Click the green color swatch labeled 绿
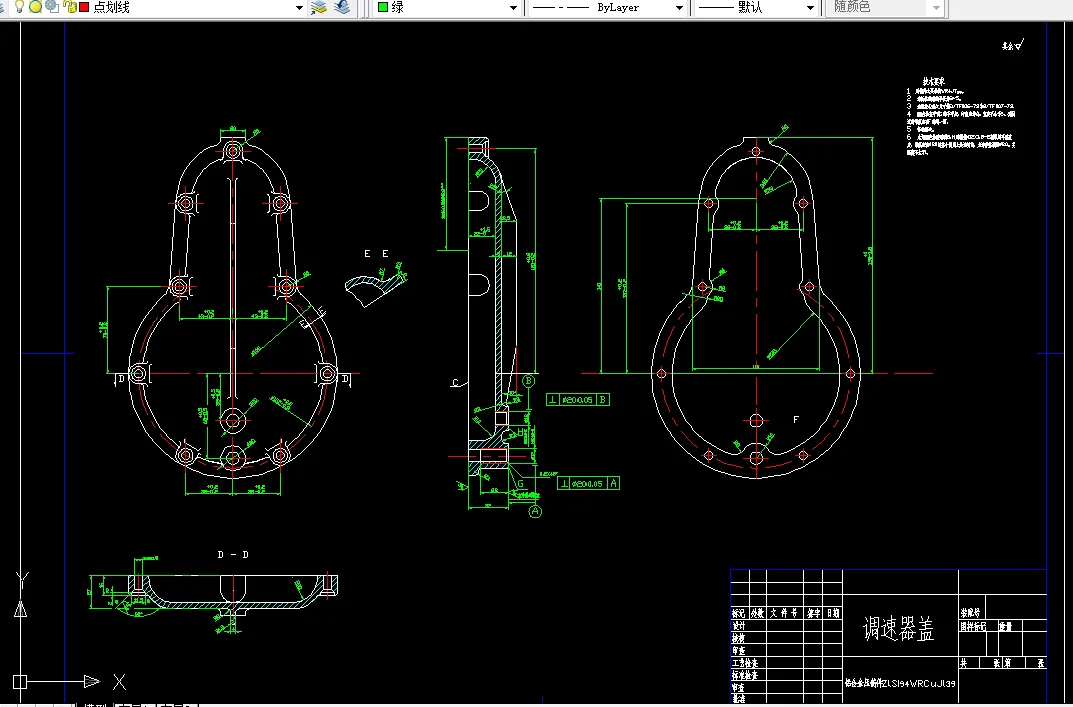 point(383,7)
